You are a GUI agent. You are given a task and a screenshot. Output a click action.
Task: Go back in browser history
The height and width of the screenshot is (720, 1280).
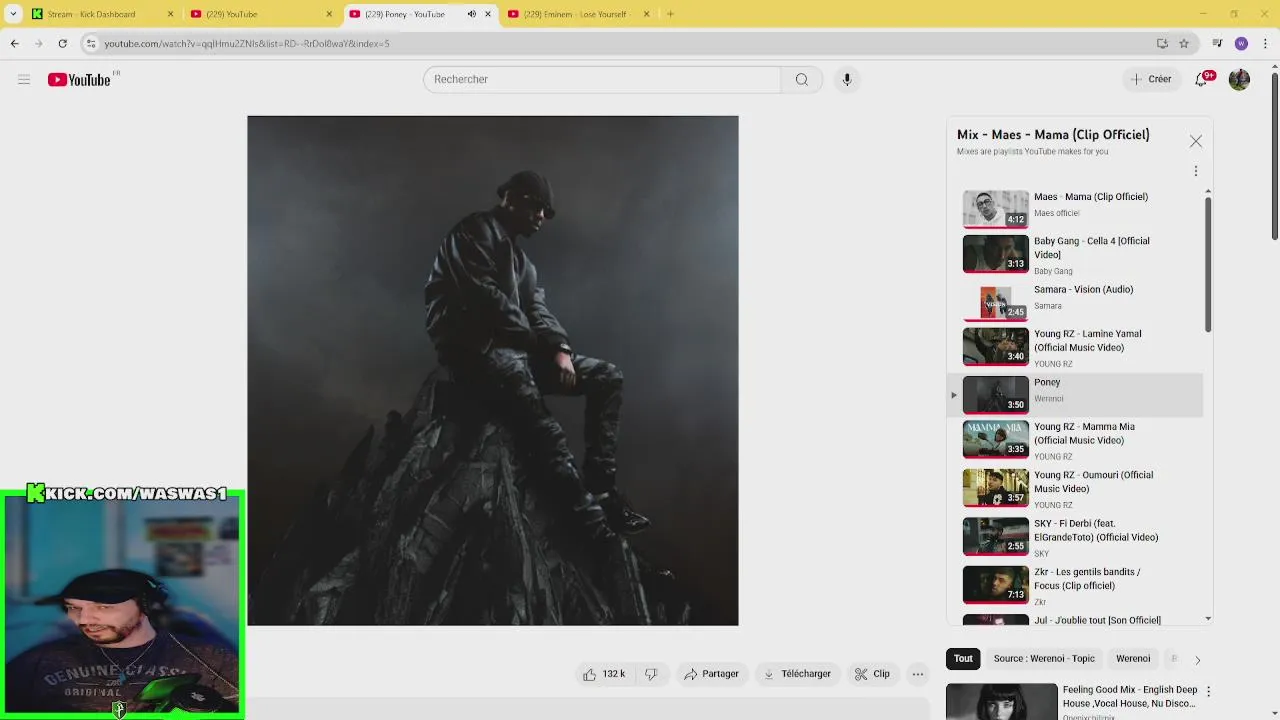click(15, 43)
